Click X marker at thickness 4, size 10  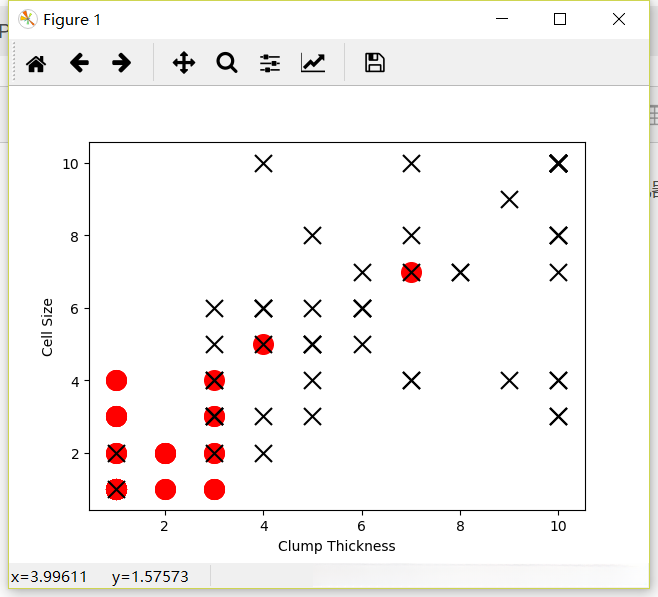[x=264, y=164]
